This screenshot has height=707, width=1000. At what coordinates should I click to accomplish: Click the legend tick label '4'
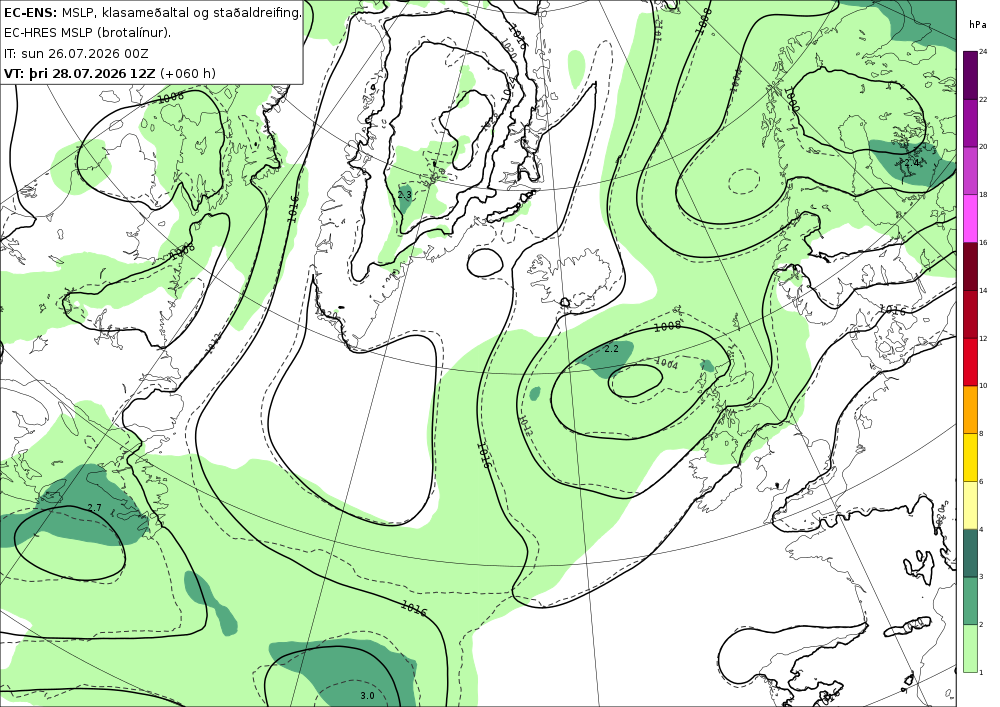pos(981,529)
